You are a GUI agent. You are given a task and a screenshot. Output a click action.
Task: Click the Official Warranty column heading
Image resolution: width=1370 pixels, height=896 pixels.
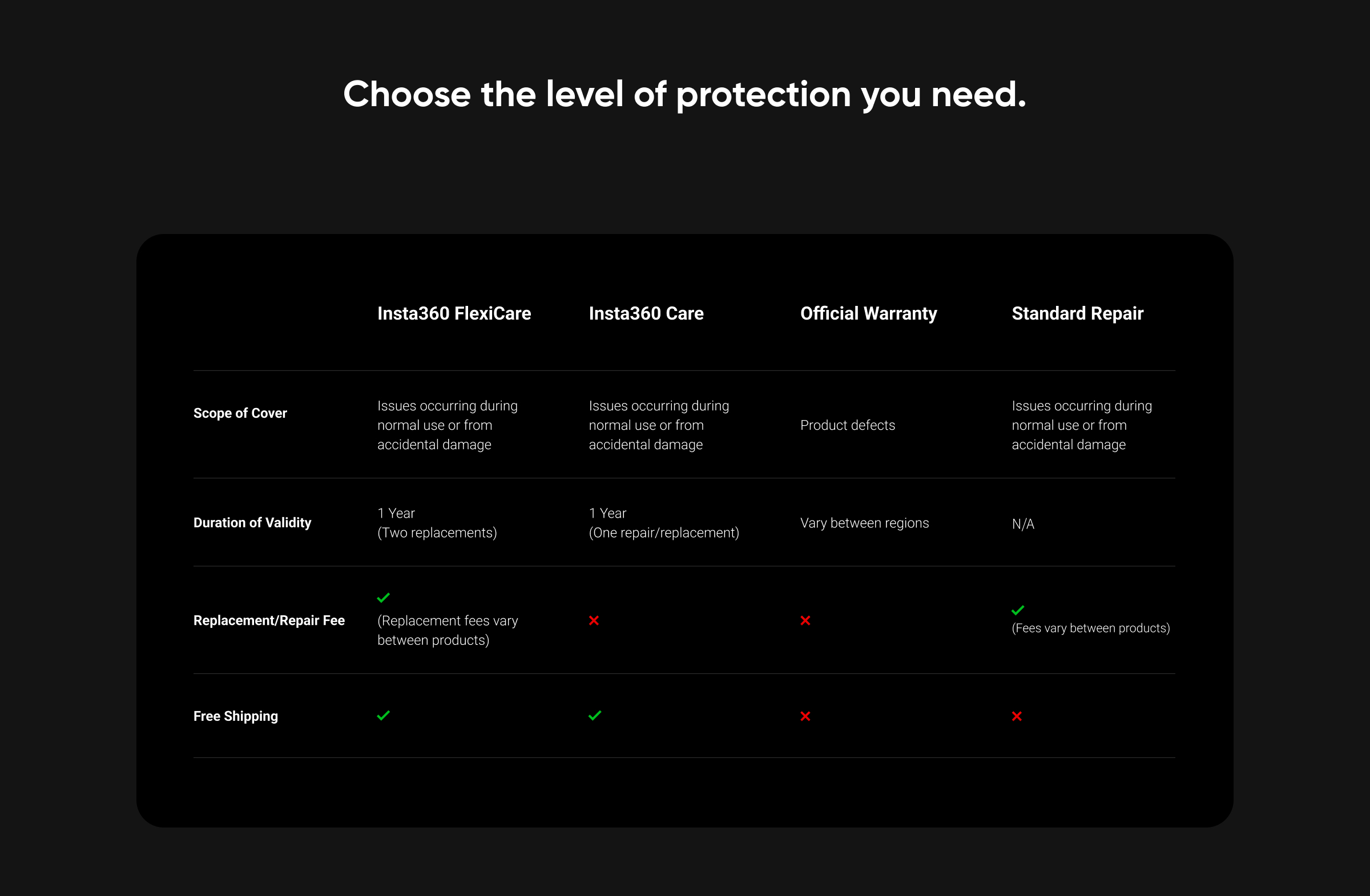pyautogui.click(x=868, y=313)
